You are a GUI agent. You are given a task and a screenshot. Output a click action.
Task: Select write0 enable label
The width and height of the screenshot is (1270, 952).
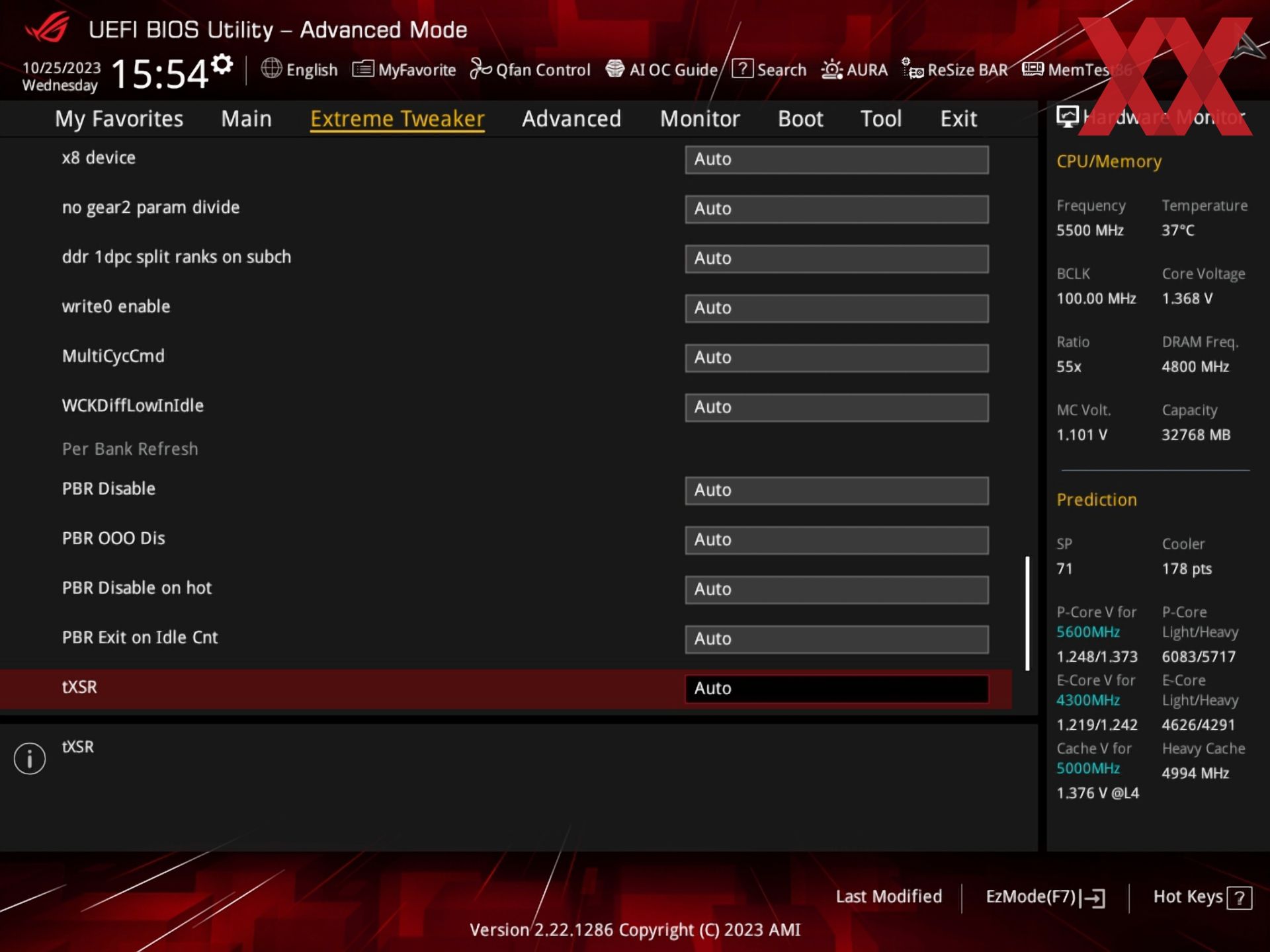116,307
